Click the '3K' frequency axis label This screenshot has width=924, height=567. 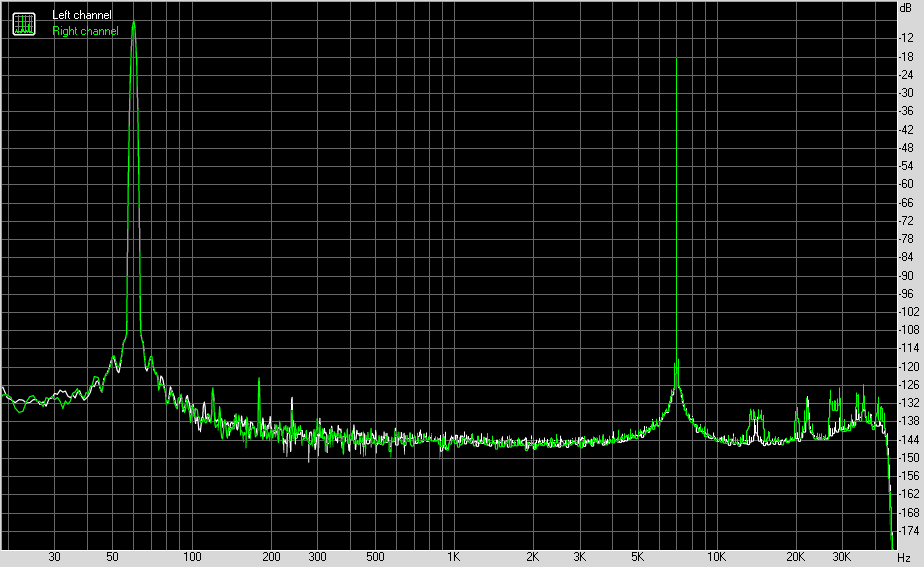tap(579, 557)
